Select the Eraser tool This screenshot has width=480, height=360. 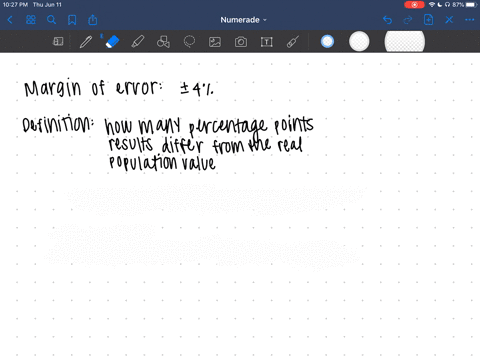[112, 42]
